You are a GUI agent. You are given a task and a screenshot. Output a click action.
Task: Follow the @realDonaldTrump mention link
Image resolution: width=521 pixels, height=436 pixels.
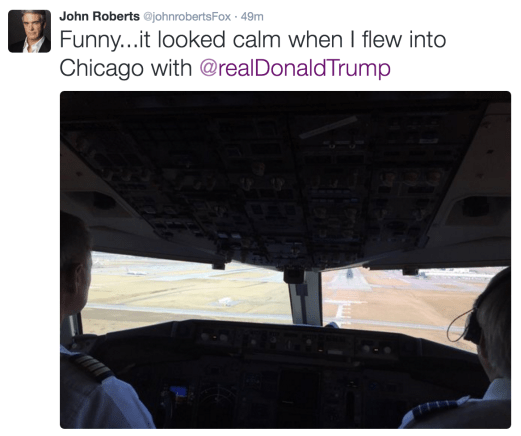295,68
